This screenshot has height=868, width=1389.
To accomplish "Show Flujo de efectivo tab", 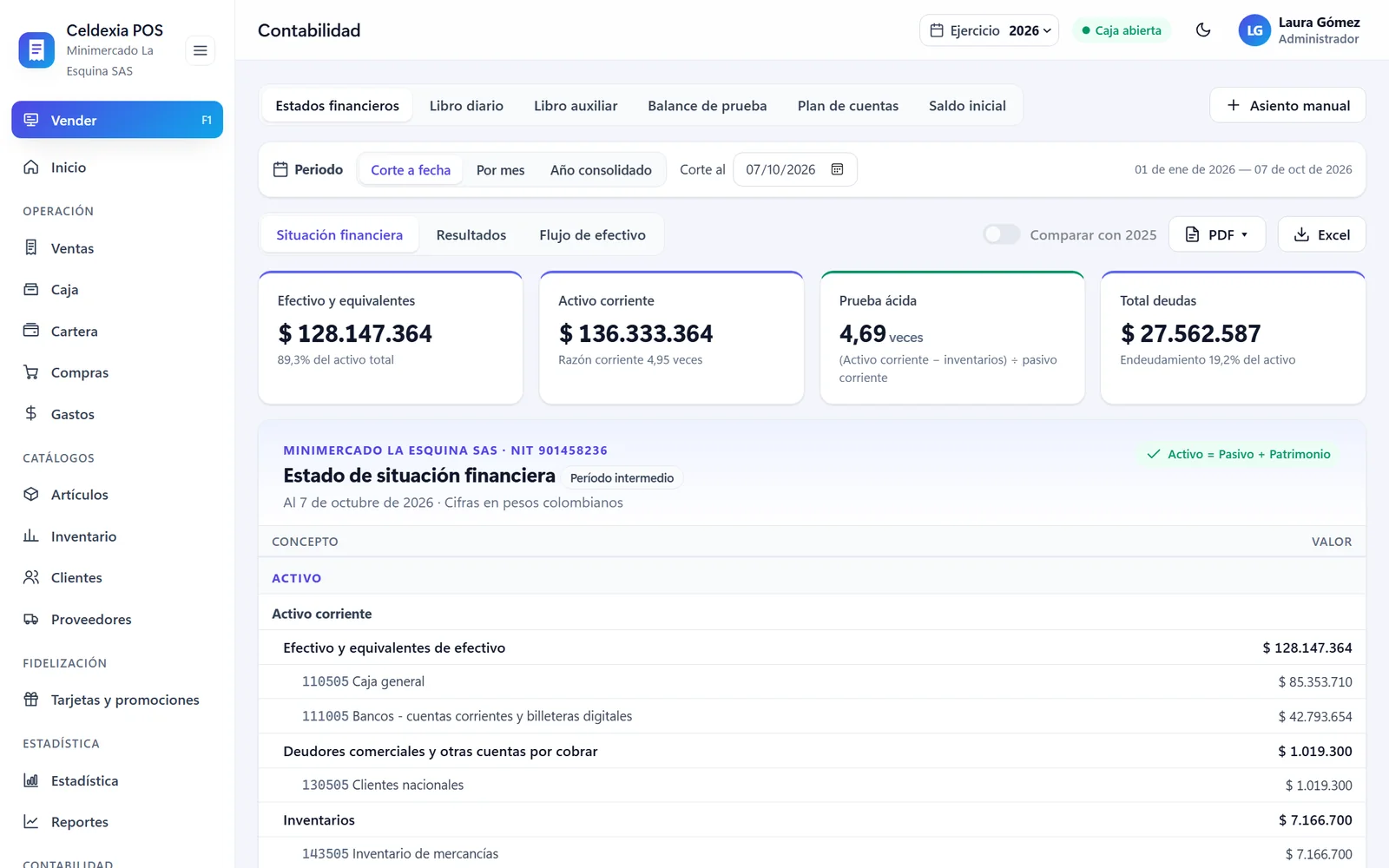I will (x=592, y=235).
